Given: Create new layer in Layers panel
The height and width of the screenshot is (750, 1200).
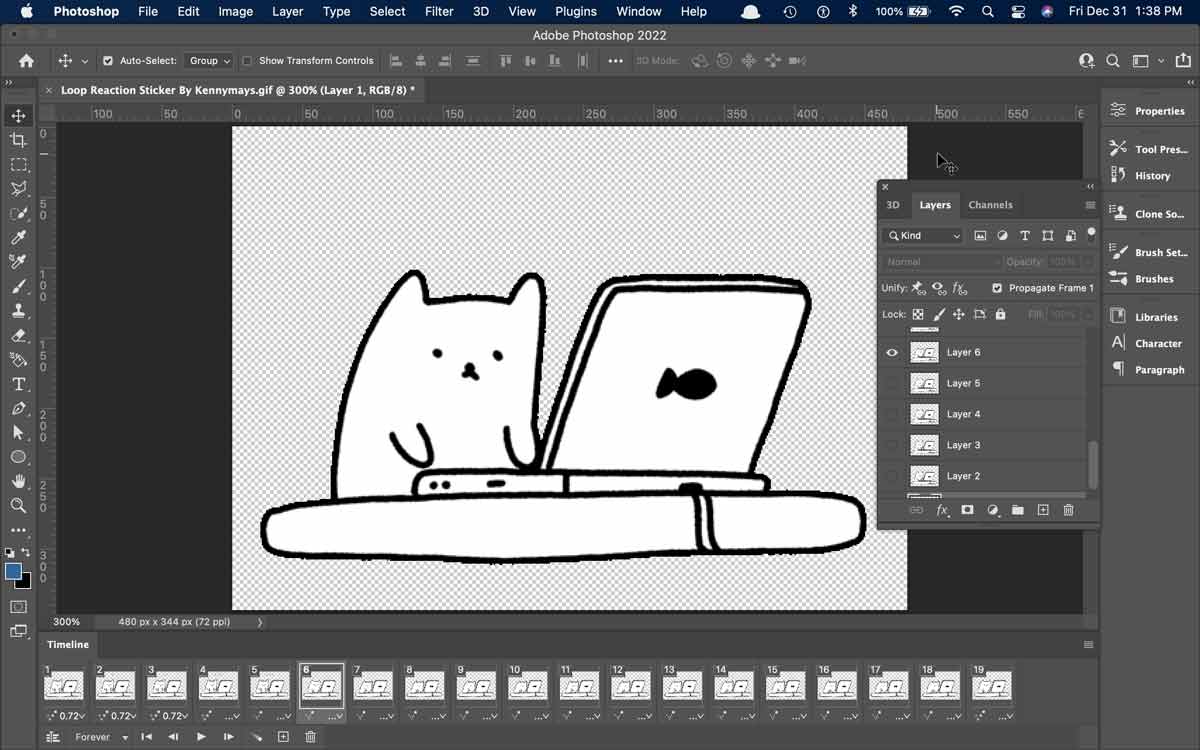Looking at the screenshot, I should click(1043, 510).
